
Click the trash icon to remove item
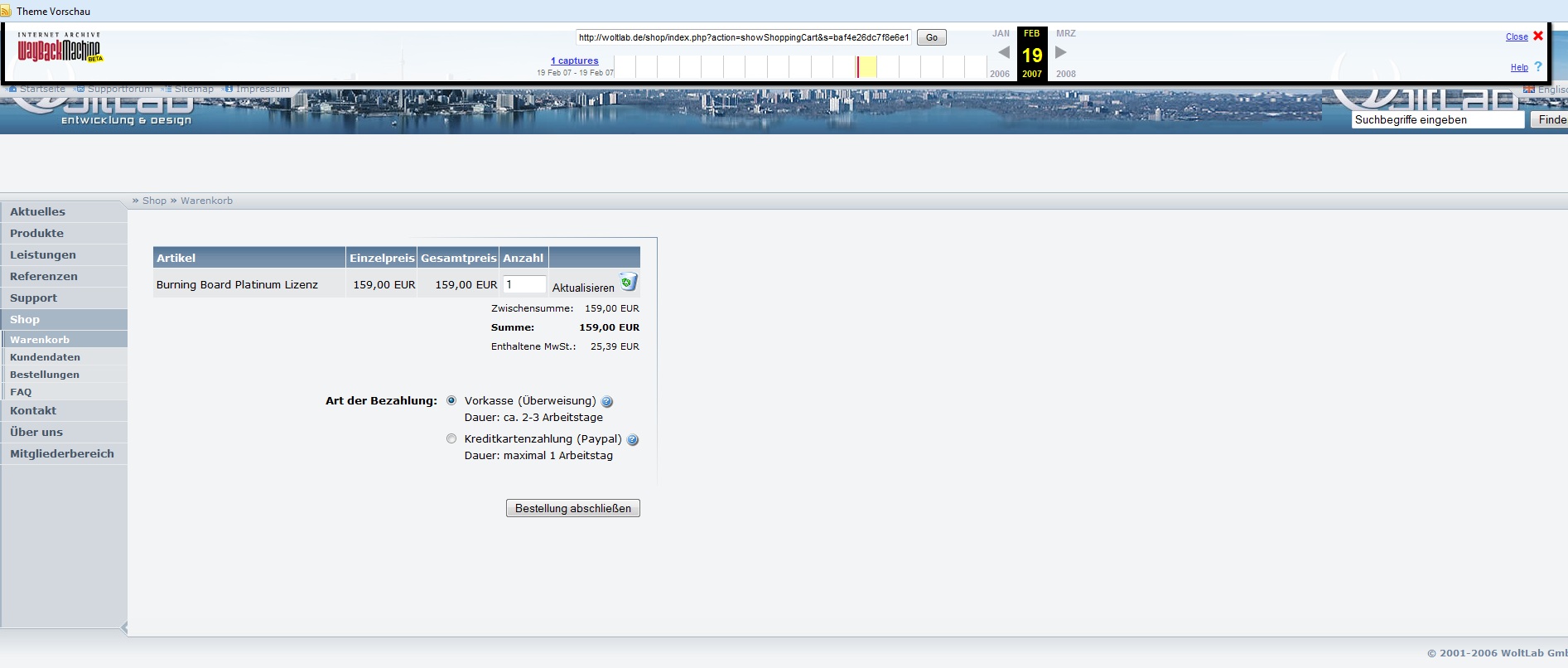(x=629, y=283)
